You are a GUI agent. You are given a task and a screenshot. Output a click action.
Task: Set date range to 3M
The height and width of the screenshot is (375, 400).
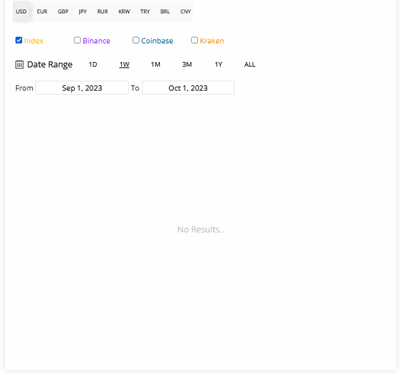(x=187, y=64)
